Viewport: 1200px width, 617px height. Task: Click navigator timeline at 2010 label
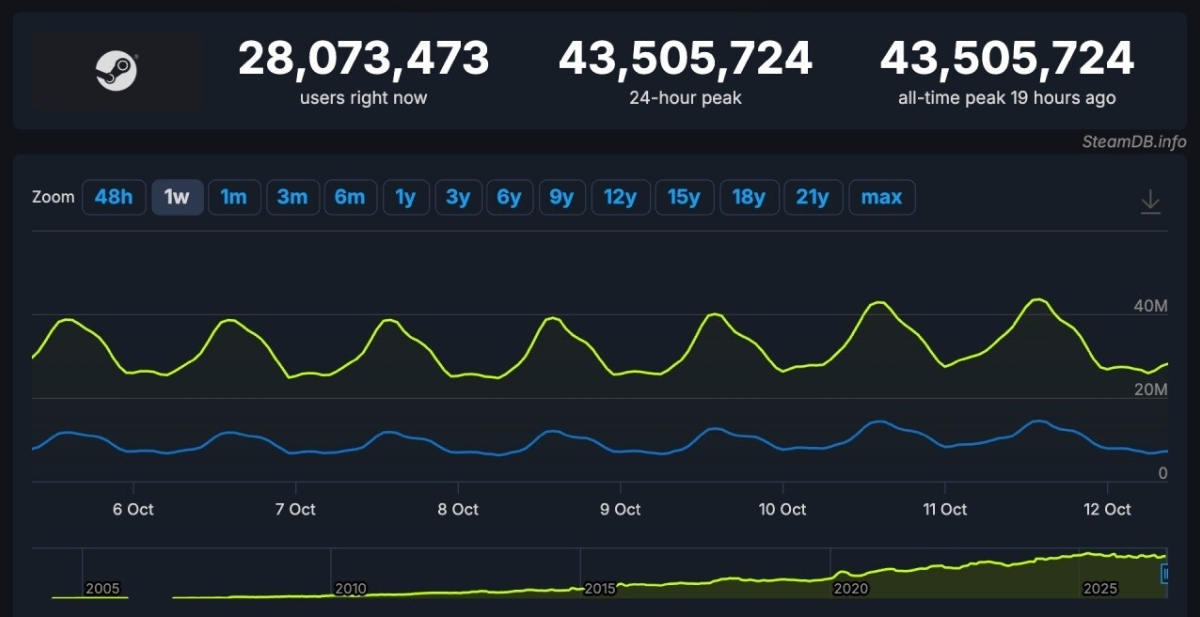point(351,589)
